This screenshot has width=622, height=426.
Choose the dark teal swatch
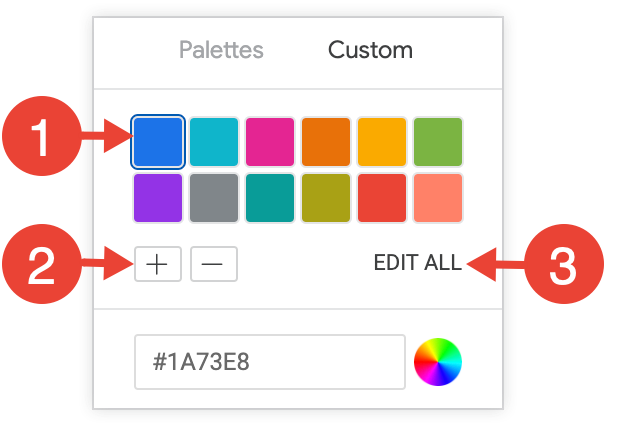[270, 198]
